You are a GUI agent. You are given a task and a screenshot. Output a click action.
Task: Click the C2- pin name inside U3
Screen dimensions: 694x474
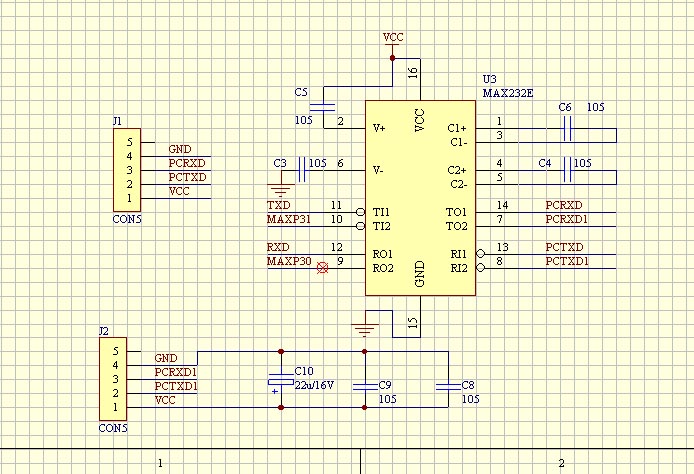point(459,185)
